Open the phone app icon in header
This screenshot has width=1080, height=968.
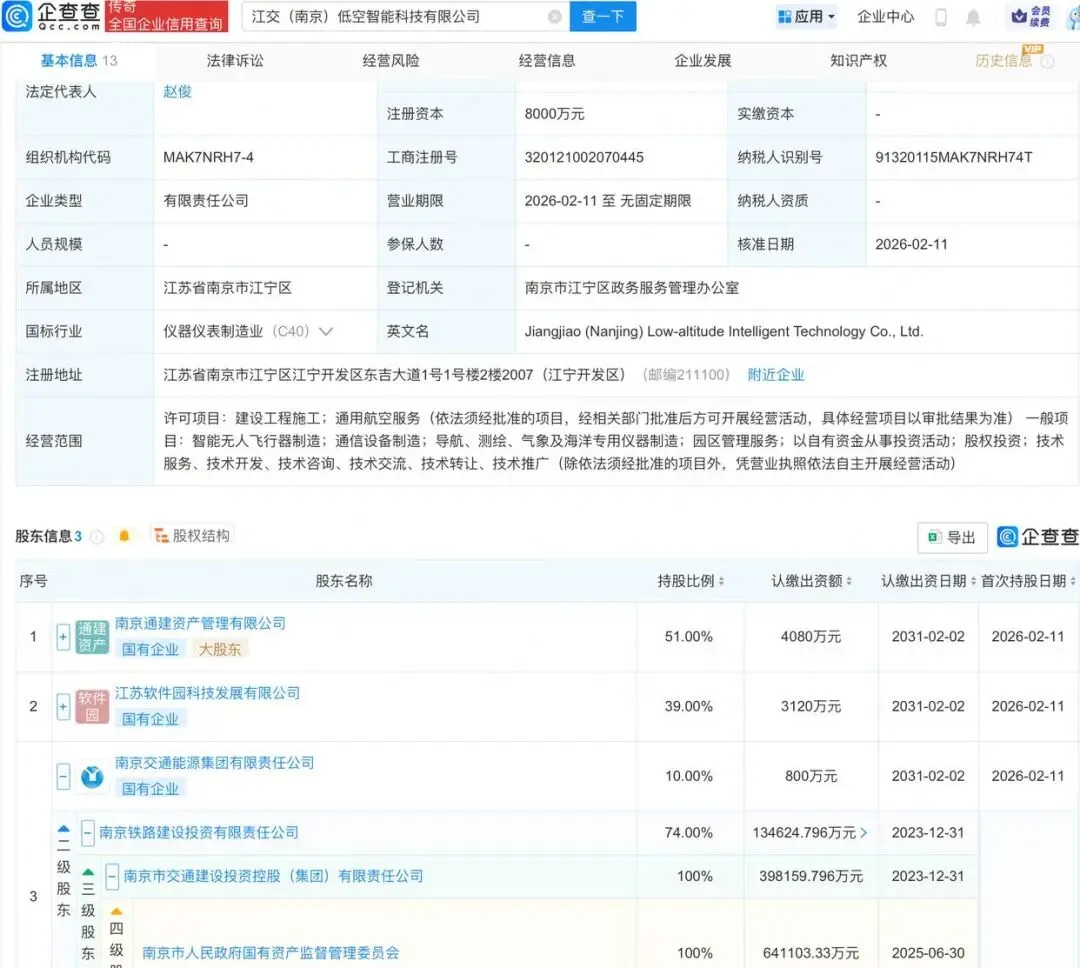tap(941, 17)
